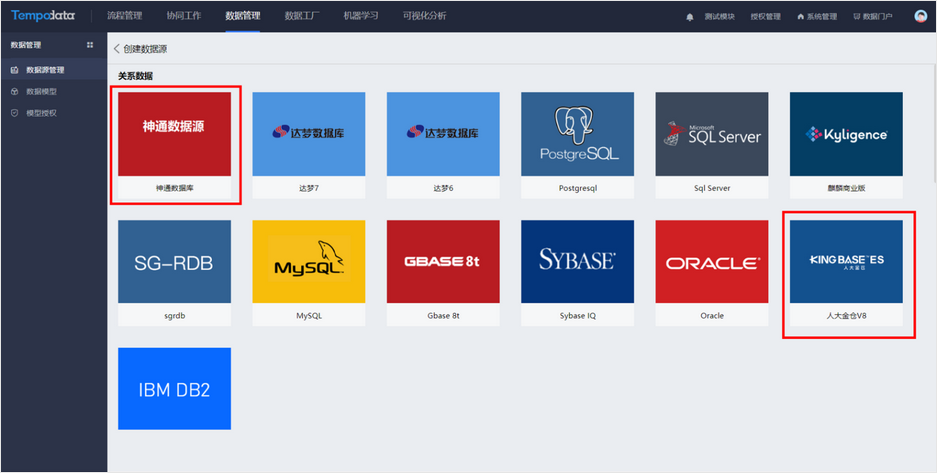Viewport: 939px width, 474px height.
Task: Click the sgrdb caption text
Action: coord(174,315)
